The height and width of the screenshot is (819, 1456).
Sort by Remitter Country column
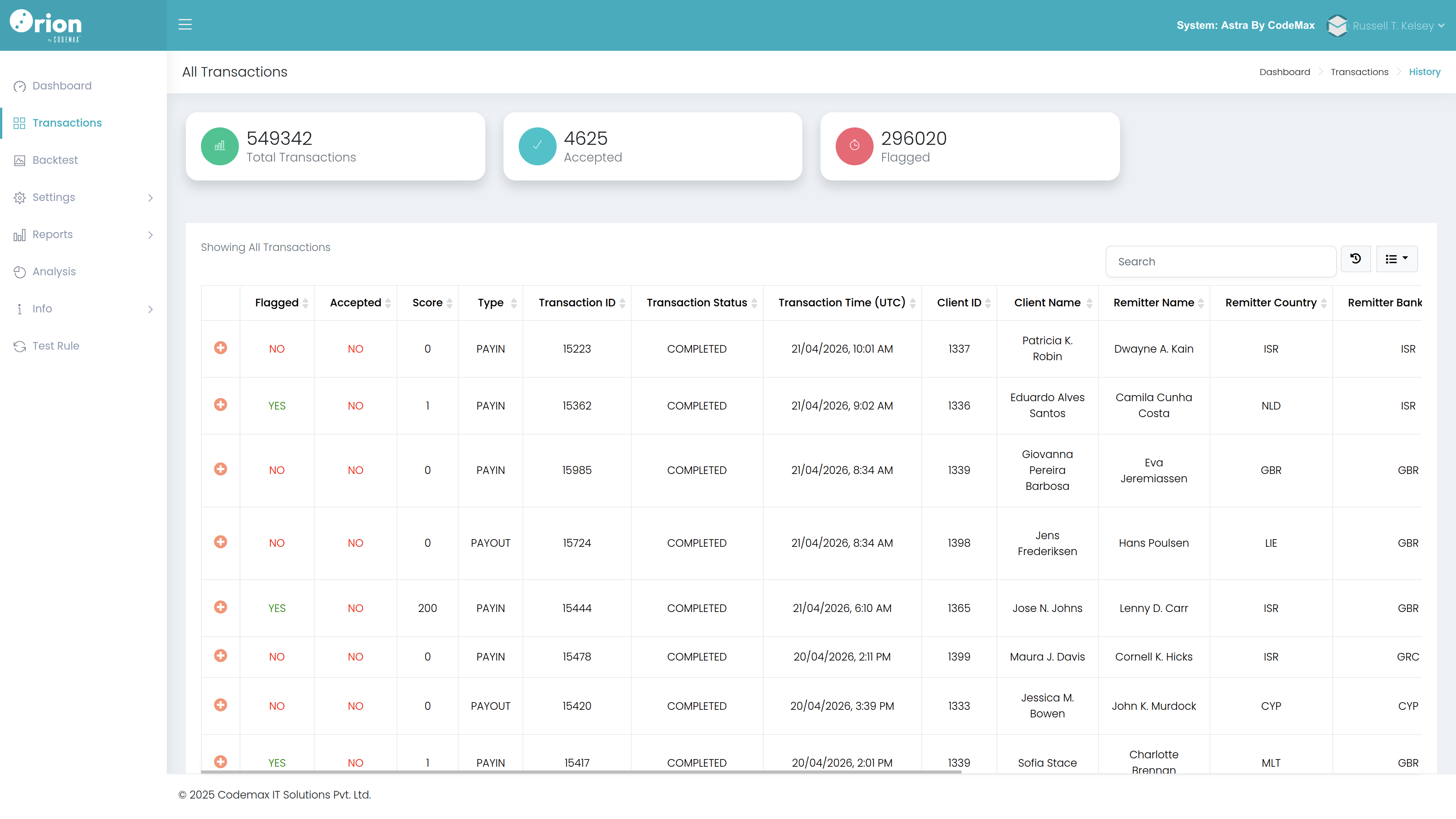[1271, 303]
